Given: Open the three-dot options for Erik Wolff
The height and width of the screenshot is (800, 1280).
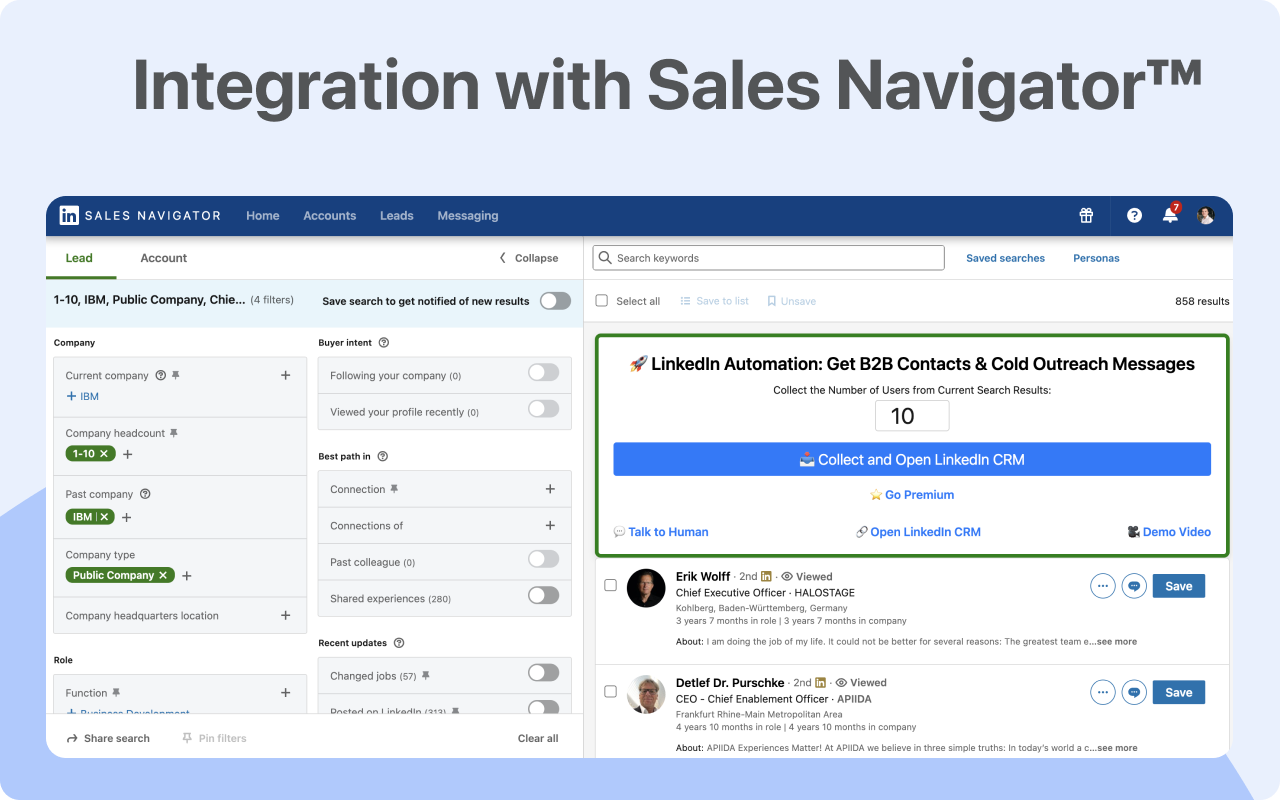Looking at the screenshot, I should tap(1102, 585).
